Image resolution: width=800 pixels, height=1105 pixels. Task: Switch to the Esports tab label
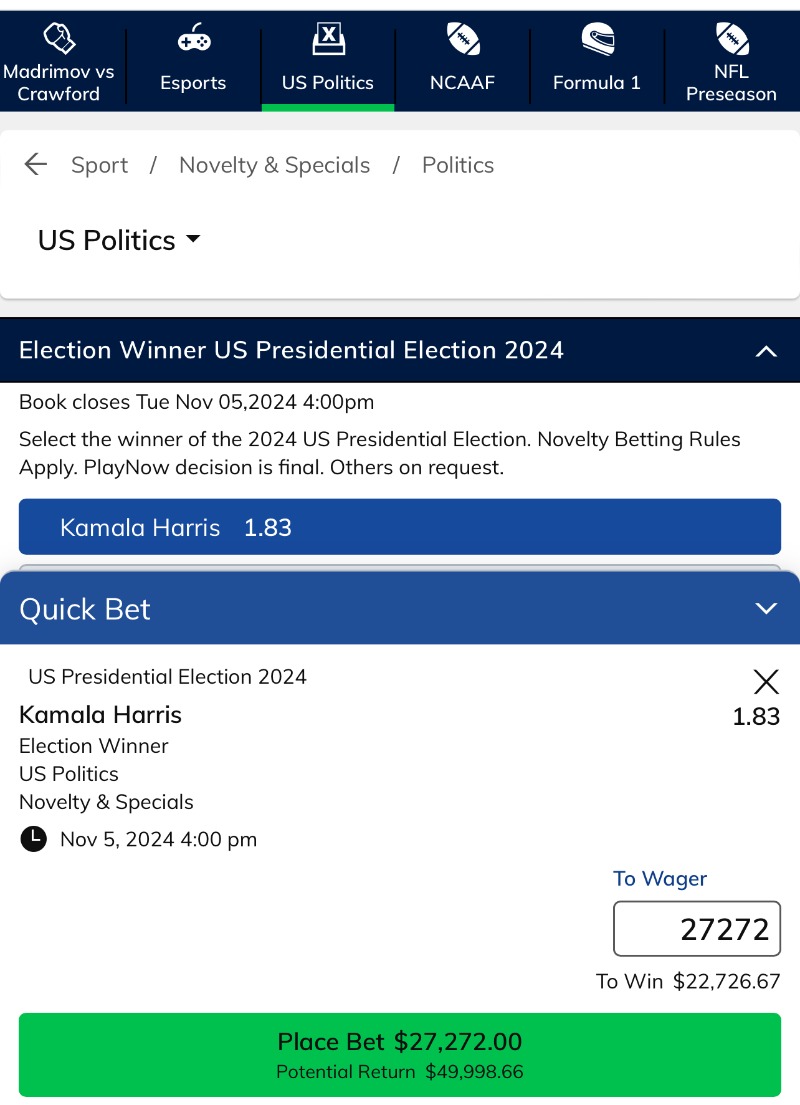[x=193, y=83]
